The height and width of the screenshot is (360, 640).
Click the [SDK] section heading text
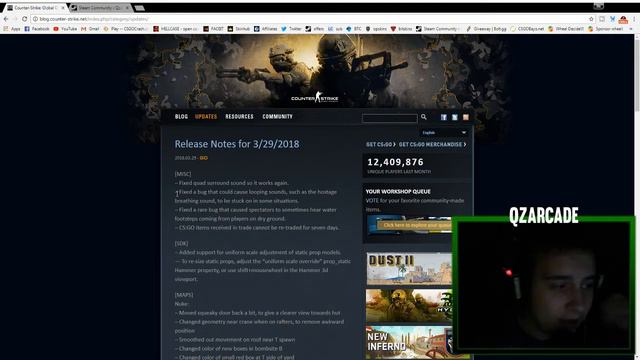pyautogui.click(x=181, y=243)
